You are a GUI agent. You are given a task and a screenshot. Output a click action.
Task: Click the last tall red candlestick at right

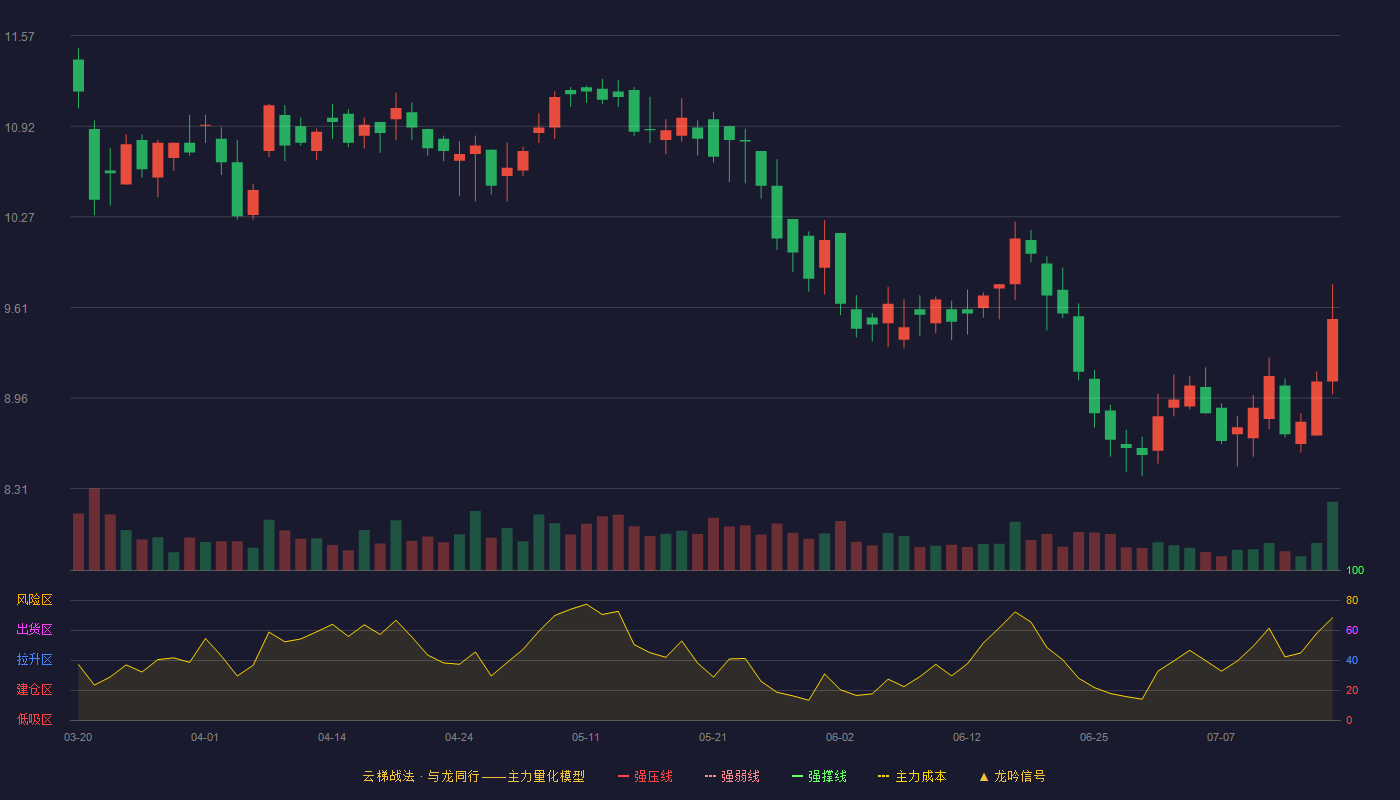[x=1332, y=350]
